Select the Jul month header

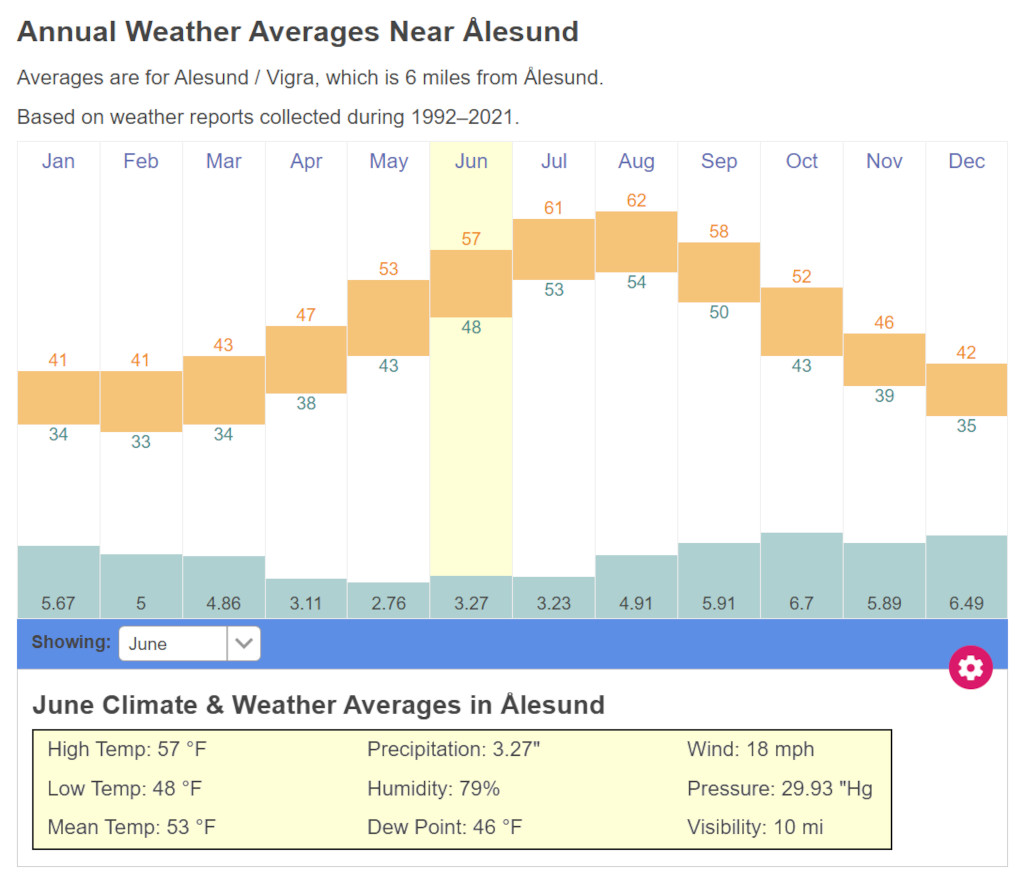(x=554, y=161)
